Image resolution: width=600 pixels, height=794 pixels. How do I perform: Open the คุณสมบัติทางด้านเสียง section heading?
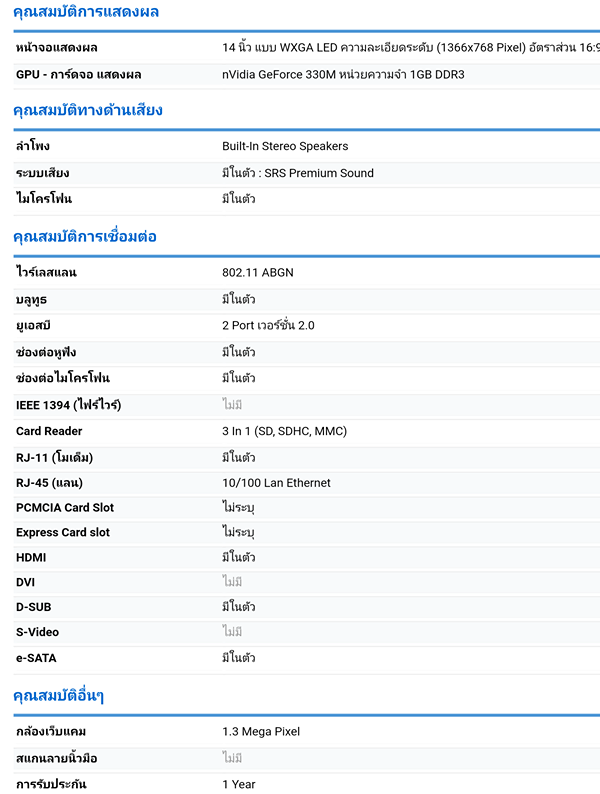tap(88, 110)
